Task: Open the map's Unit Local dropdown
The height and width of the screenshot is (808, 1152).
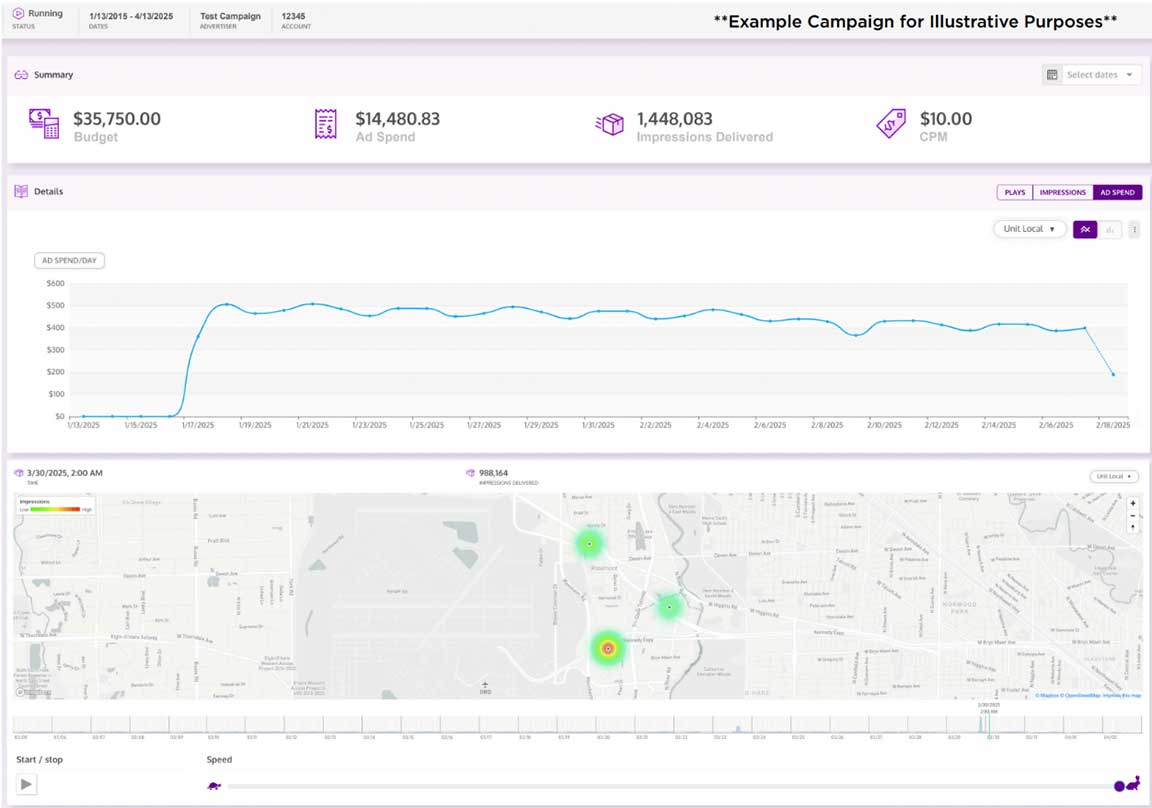Action: 1113,476
